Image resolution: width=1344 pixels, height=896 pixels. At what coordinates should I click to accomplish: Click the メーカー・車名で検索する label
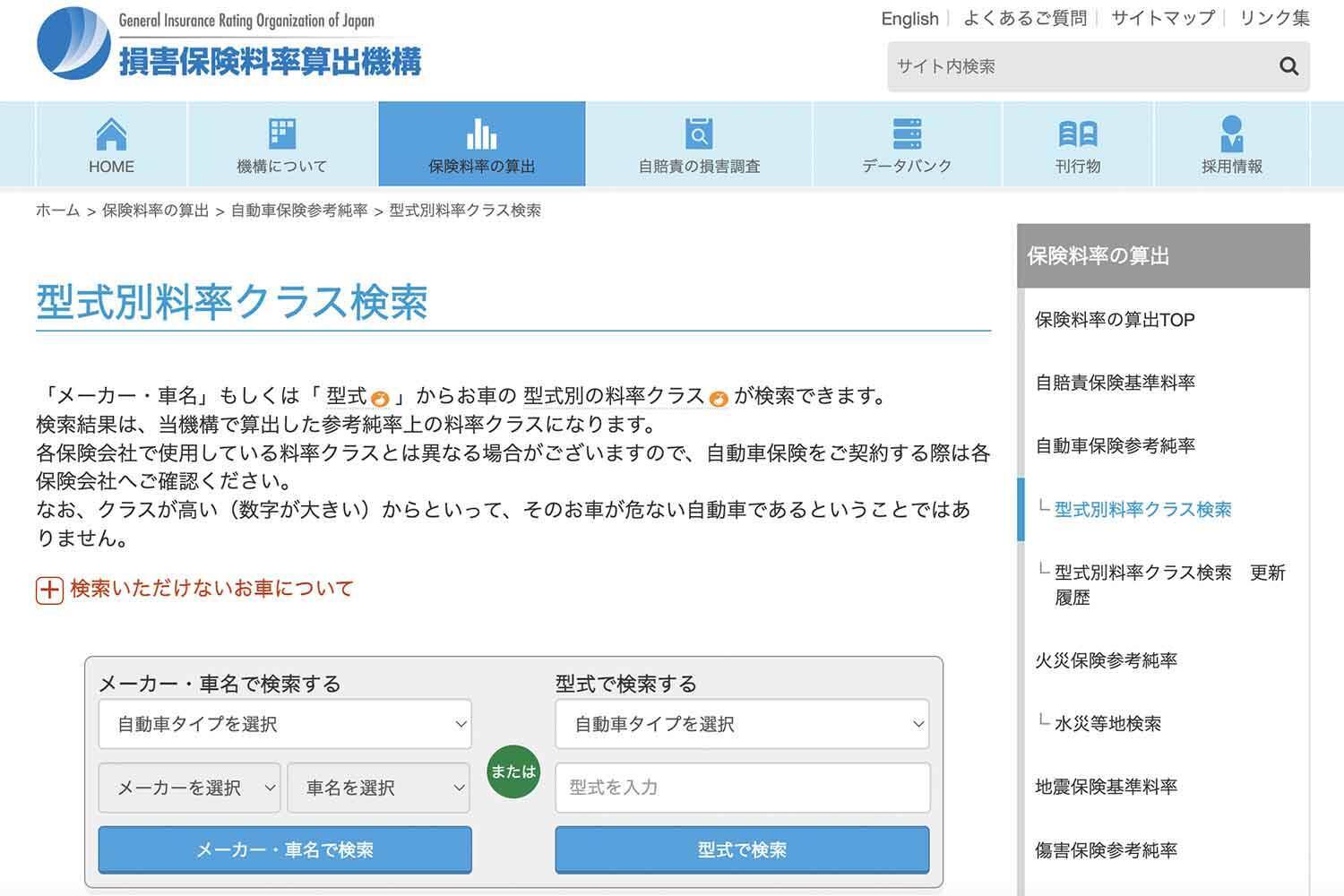click(x=220, y=684)
